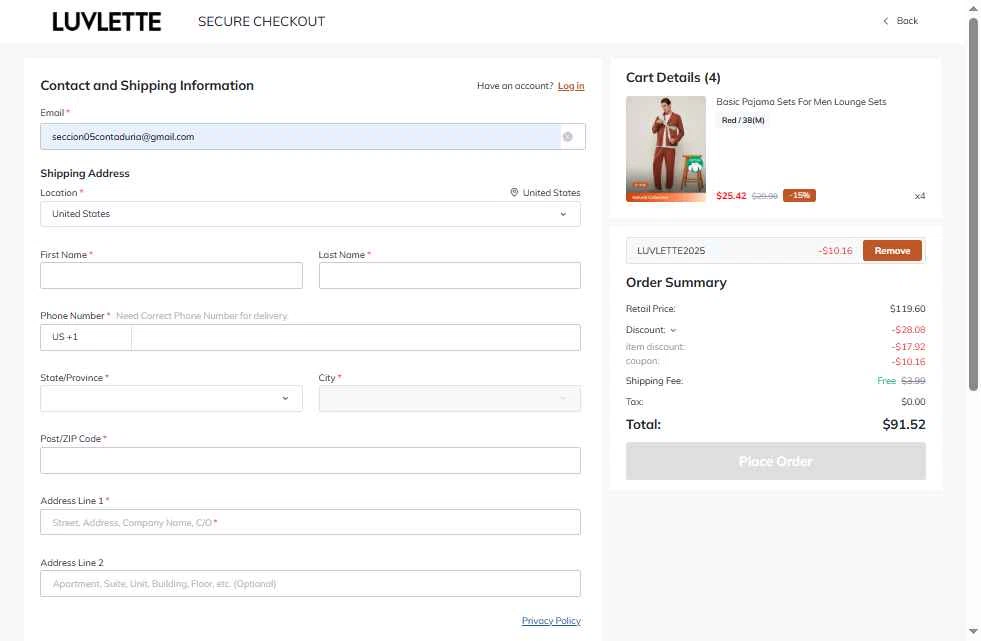Click the Back arrow chevron icon
This screenshot has width=981, height=641.
[885, 21]
